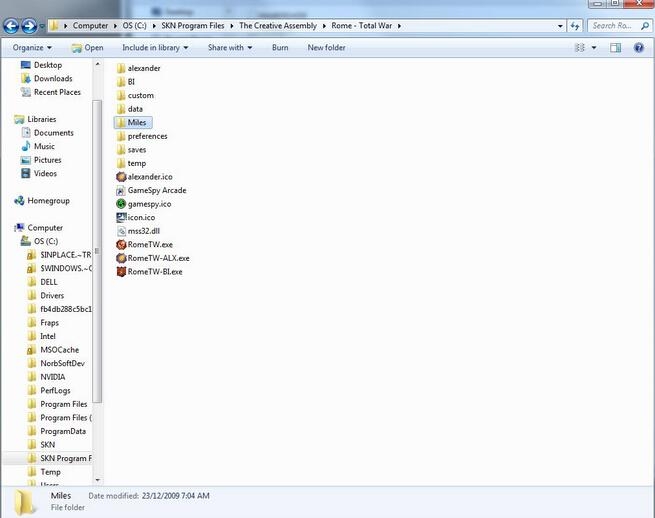Toggle the preview pane button
This screenshot has width=655, height=518.
[616, 47]
